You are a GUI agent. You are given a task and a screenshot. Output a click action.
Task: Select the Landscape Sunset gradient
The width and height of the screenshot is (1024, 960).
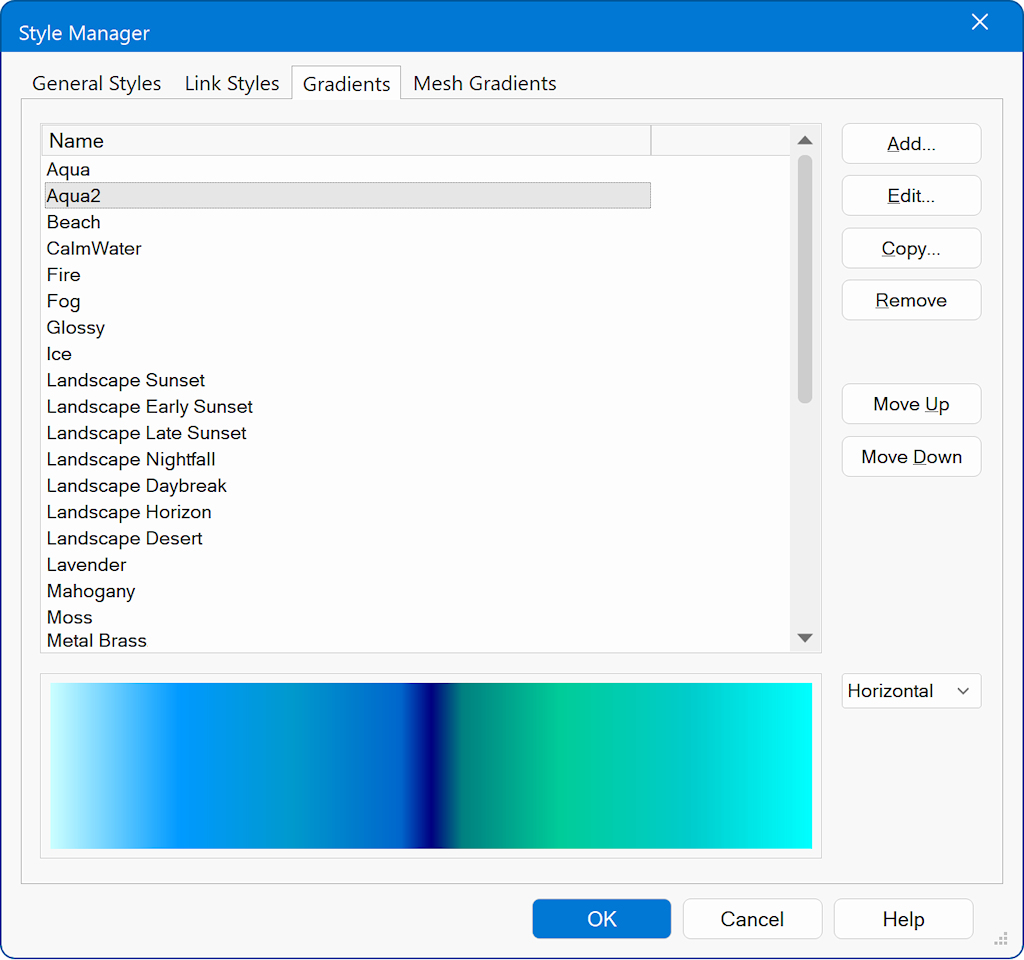pos(126,381)
